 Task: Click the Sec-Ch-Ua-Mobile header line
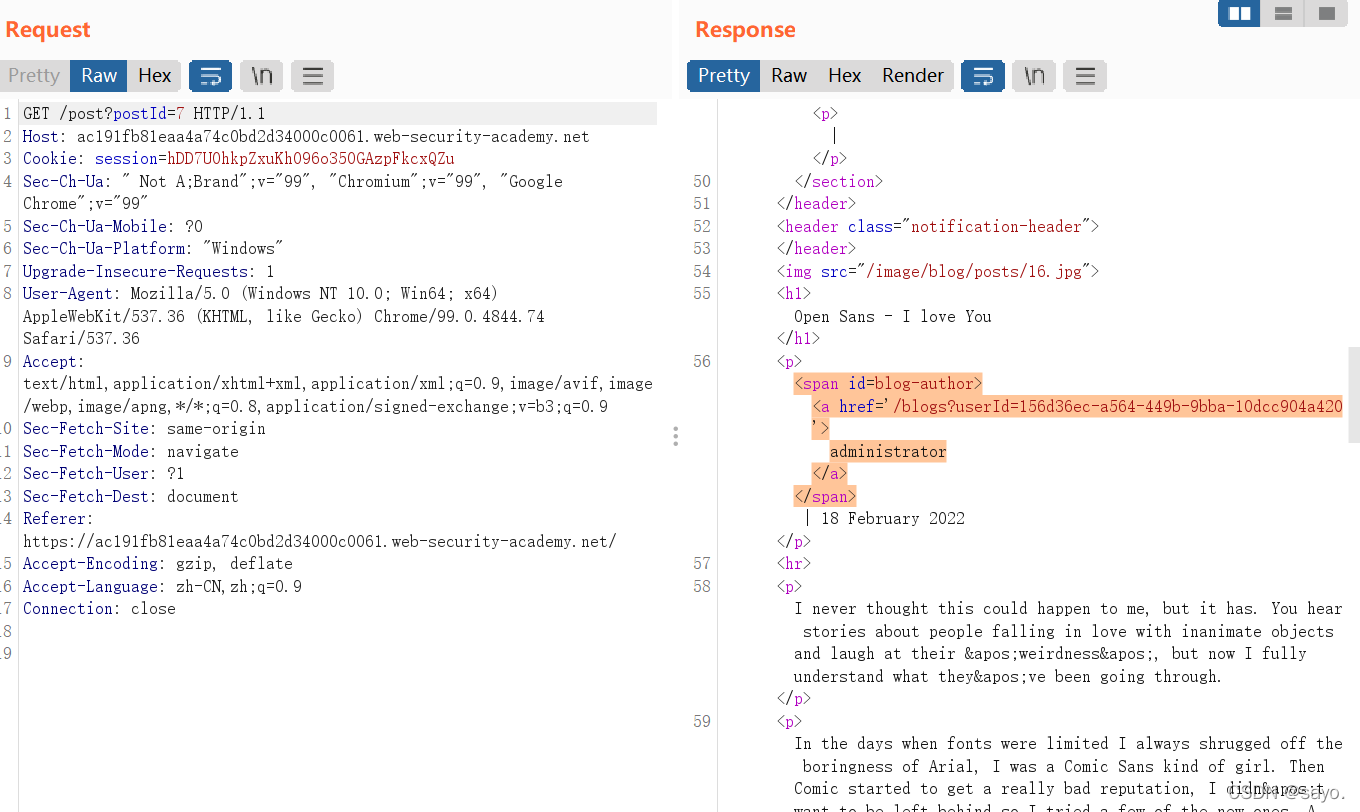113,226
